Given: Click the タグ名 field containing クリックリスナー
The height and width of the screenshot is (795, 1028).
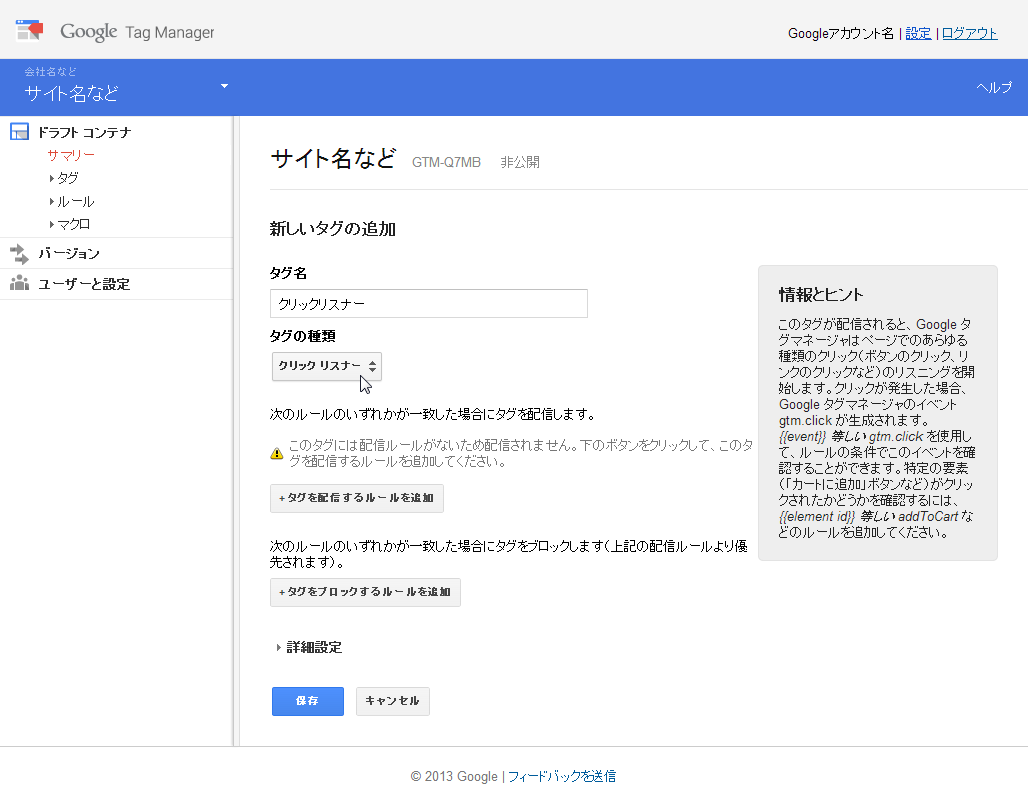Looking at the screenshot, I should click(428, 303).
